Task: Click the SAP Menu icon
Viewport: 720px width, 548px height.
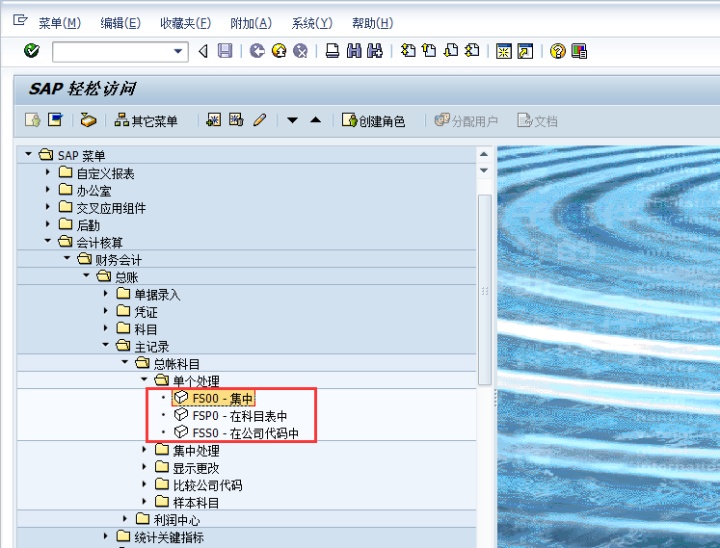Action: [x=56, y=120]
